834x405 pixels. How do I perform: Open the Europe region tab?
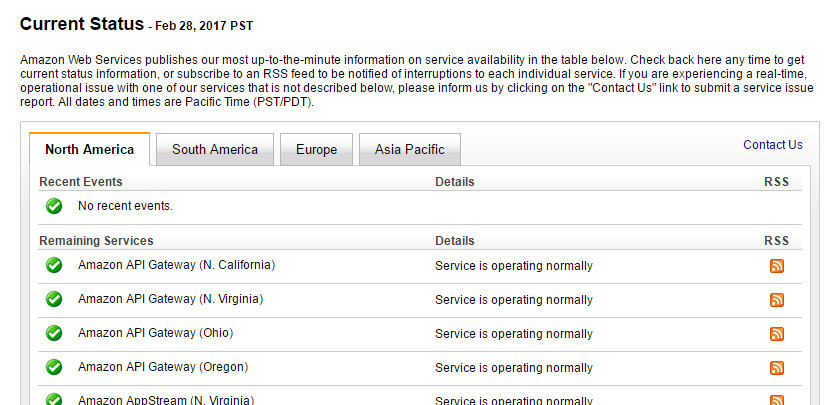click(x=316, y=150)
